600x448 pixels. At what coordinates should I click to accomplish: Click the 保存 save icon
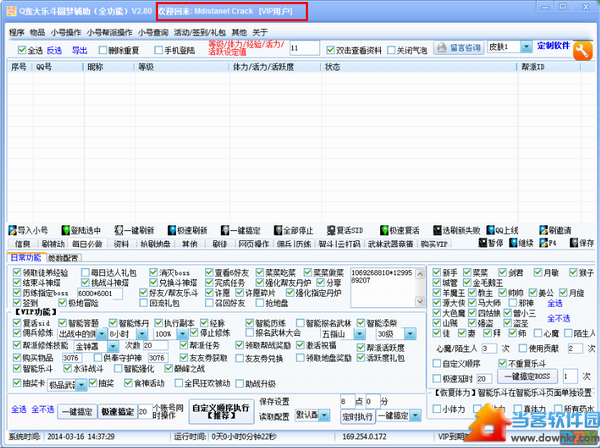click(574, 243)
